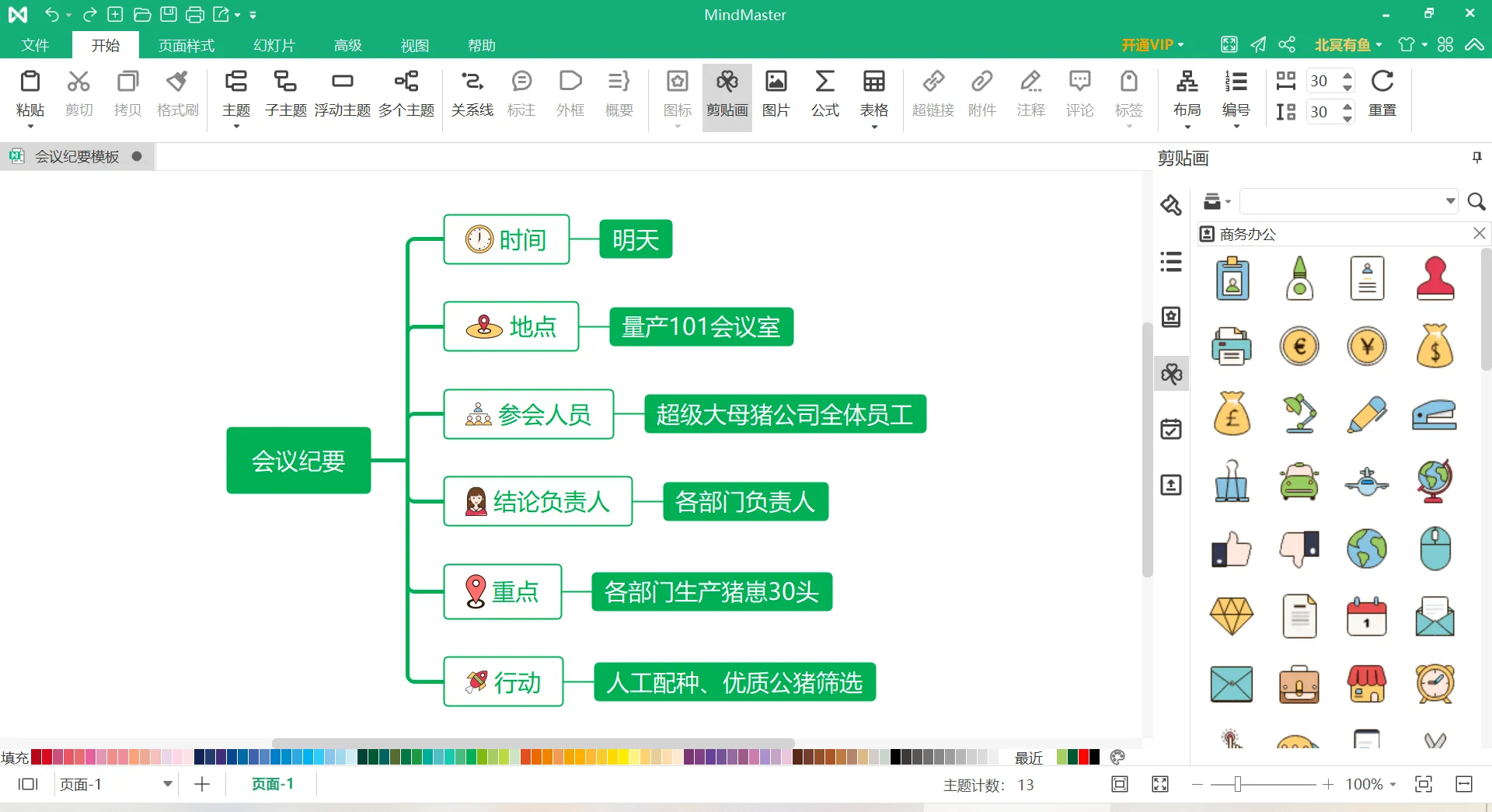This screenshot has width=1492, height=812.
Task: Pin the clipart panel
Action: click(1476, 157)
